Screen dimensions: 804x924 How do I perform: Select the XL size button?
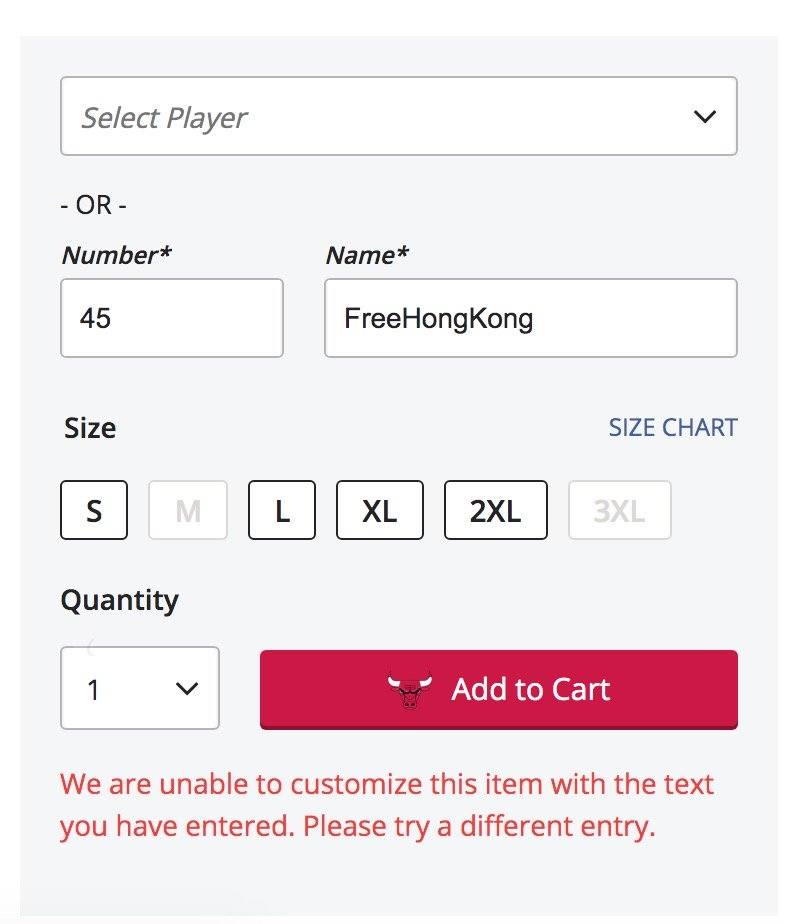380,511
